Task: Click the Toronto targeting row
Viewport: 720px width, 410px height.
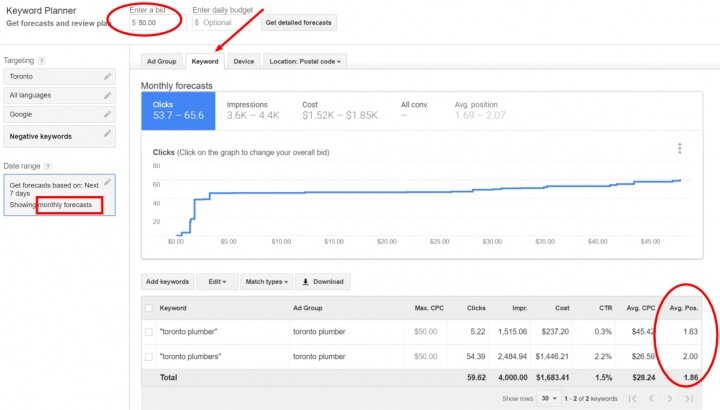Action: 59,76
